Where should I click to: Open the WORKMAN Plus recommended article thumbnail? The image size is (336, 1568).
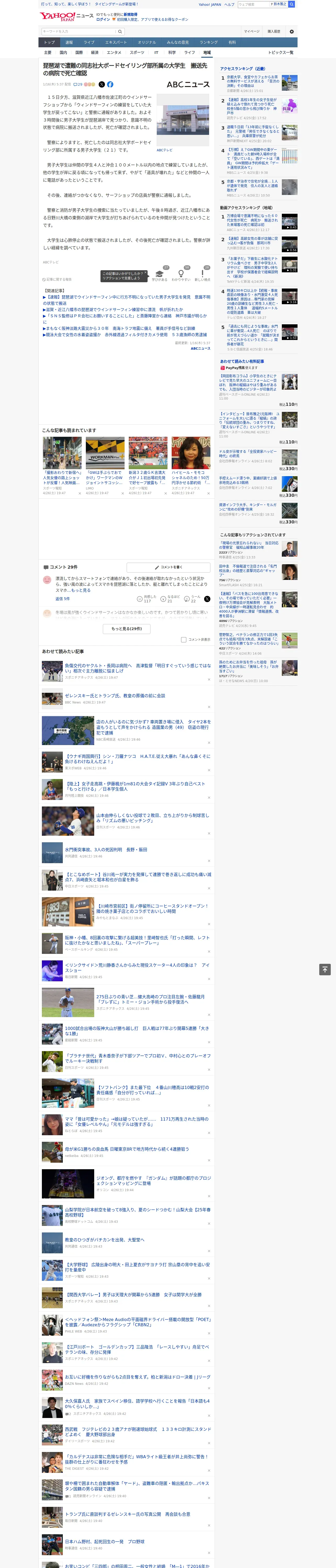click(x=105, y=452)
